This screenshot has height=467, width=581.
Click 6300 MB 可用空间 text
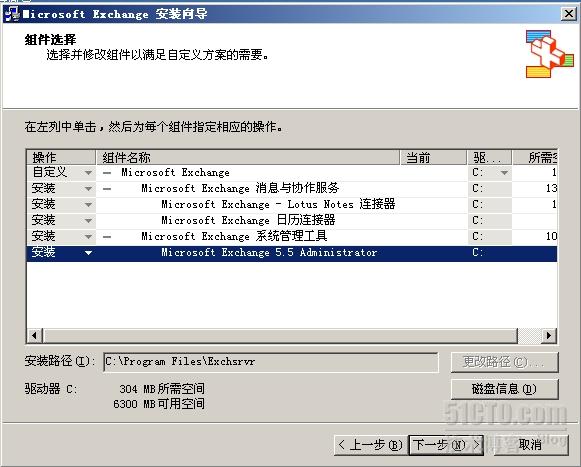pos(159,404)
